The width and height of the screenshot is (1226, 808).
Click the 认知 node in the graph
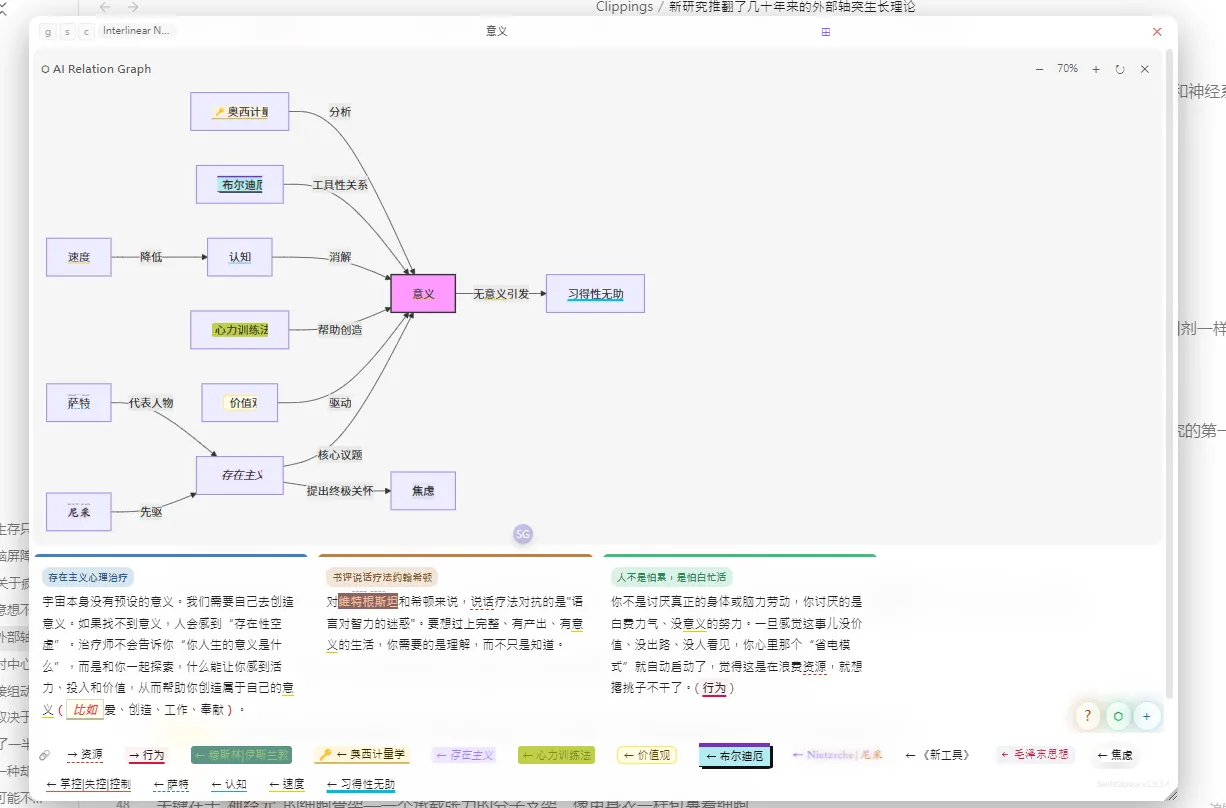pos(240,257)
